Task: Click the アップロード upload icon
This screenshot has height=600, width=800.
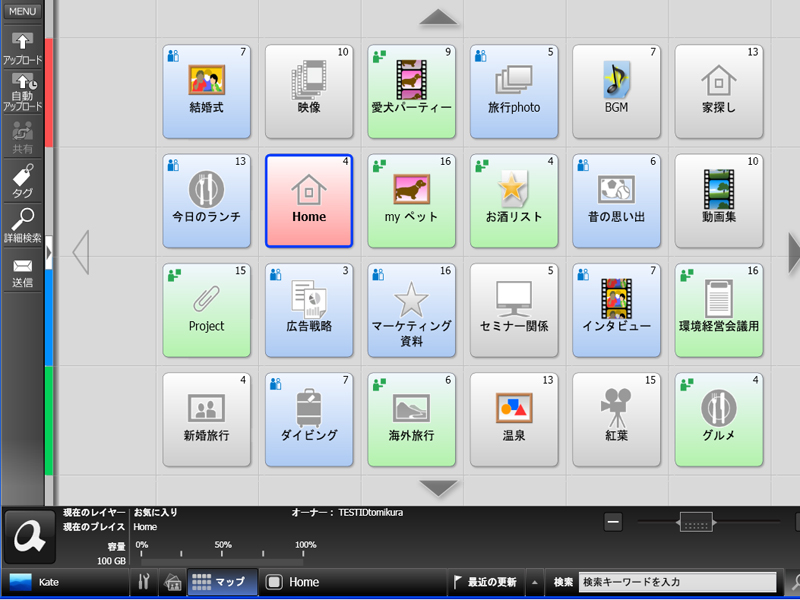Action: [x=21, y=45]
